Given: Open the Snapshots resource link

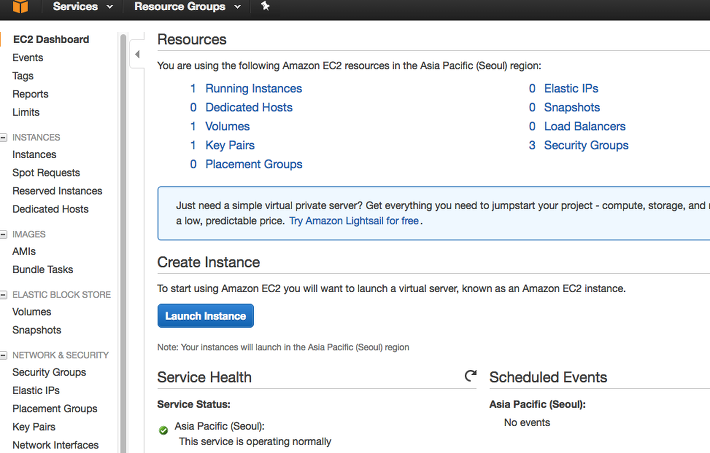Looking at the screenshot, I should (572, 107).
